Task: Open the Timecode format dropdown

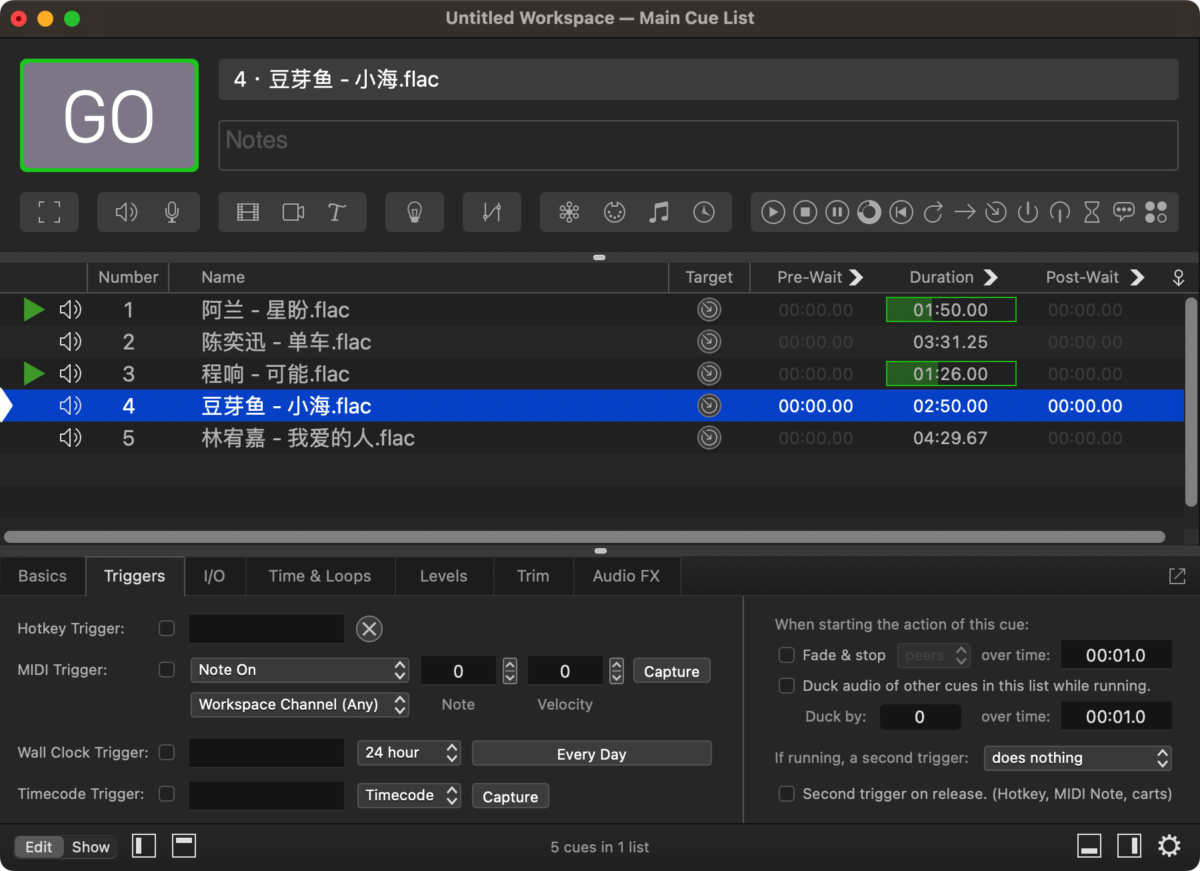Action: pyautogui.click(x=409, y=795)
